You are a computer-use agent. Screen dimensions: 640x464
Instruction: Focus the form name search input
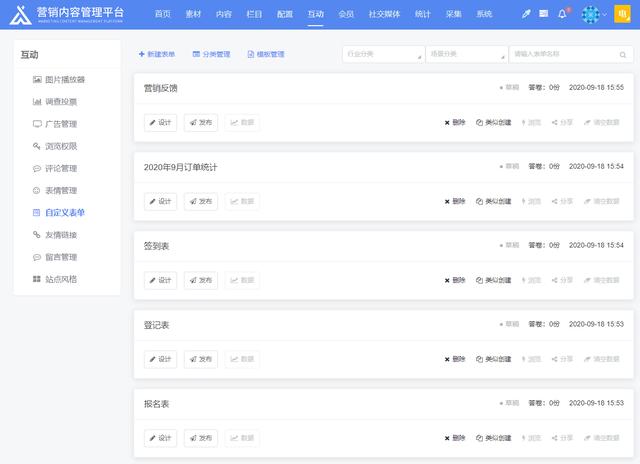[560, 54]
